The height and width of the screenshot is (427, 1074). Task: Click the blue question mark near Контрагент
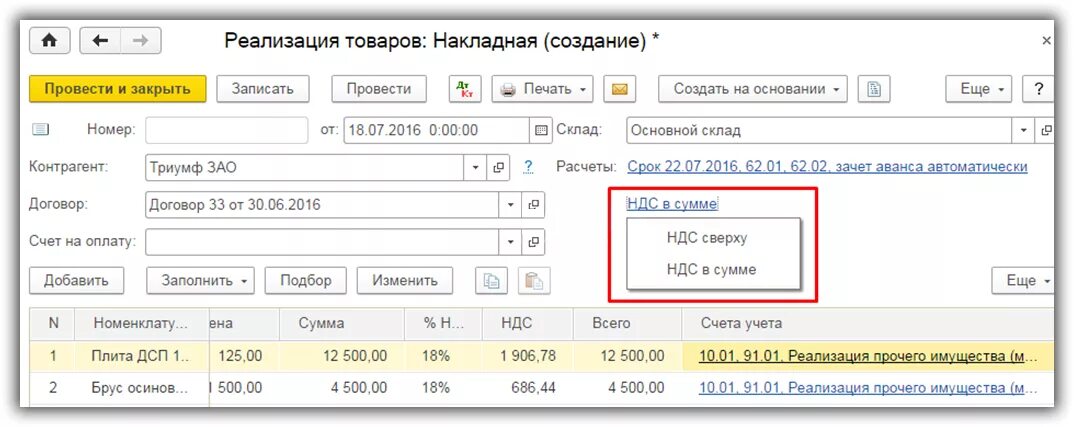[528, 167]
